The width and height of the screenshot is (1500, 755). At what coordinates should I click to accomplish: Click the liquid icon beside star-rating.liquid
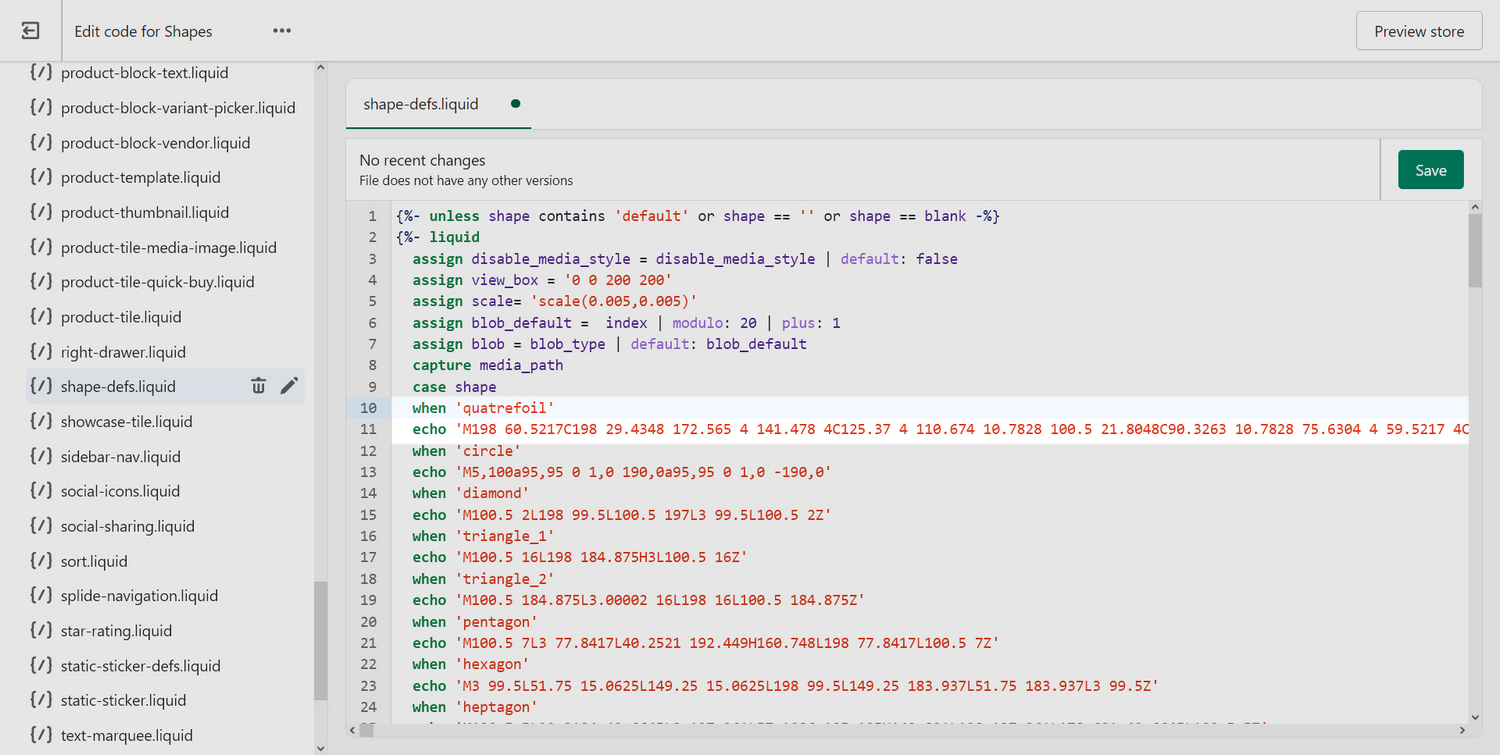coord(41,630)
